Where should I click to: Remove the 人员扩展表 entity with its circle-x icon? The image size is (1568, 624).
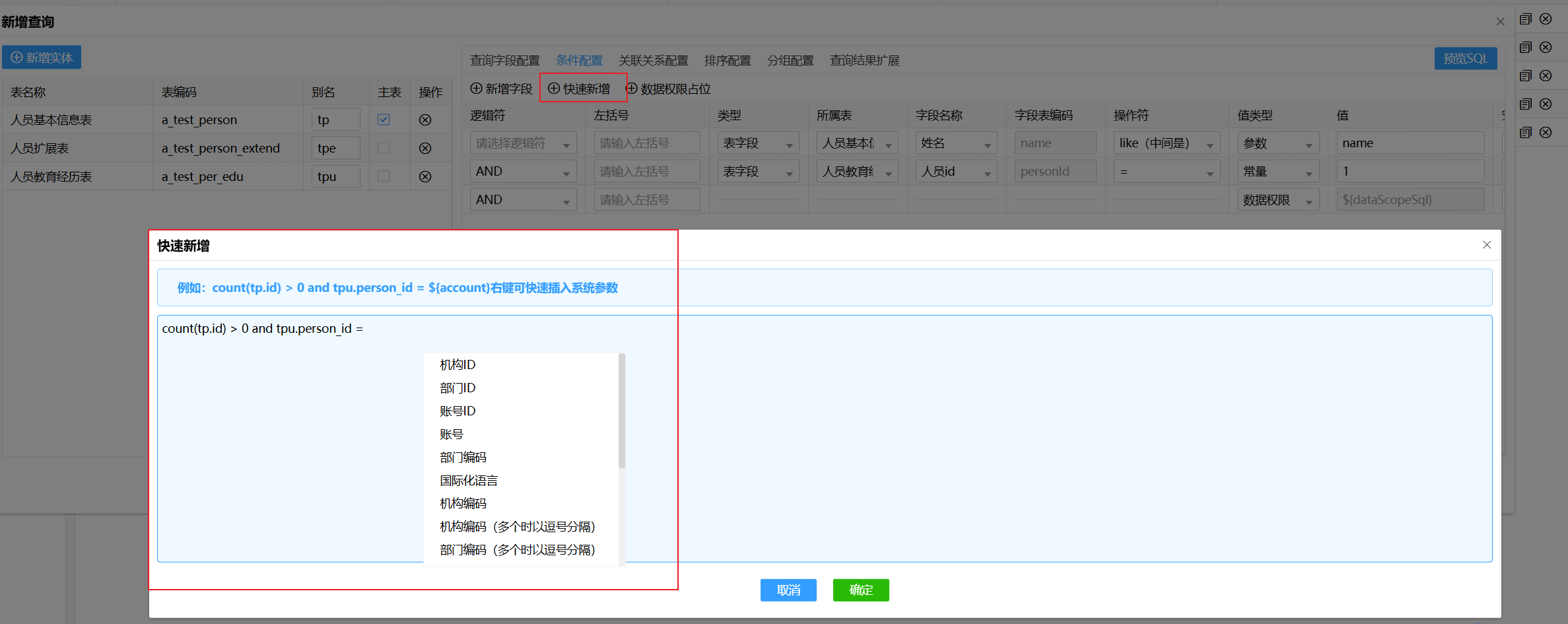pyautogui.click(x=425, y=149)
